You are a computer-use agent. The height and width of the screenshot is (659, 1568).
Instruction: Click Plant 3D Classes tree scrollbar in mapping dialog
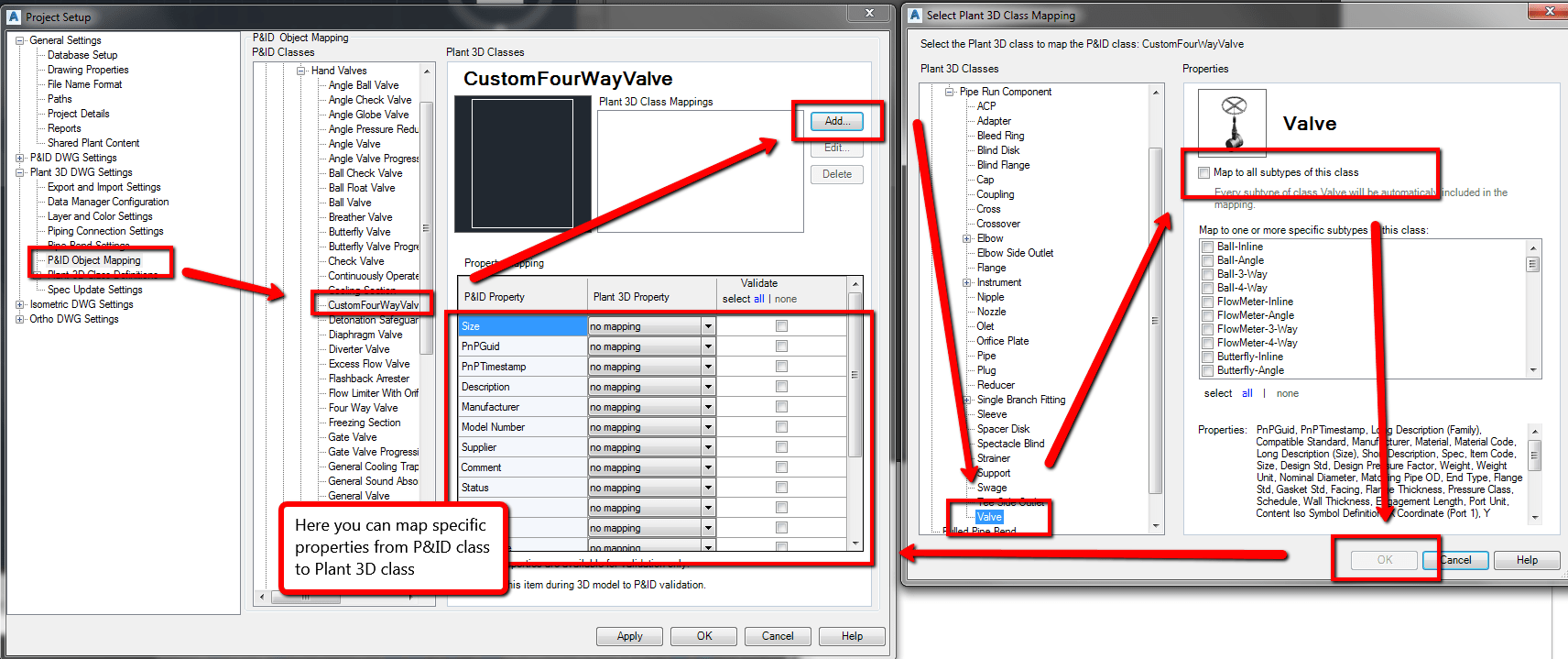pyautogui.click(x=1156, y=321)
